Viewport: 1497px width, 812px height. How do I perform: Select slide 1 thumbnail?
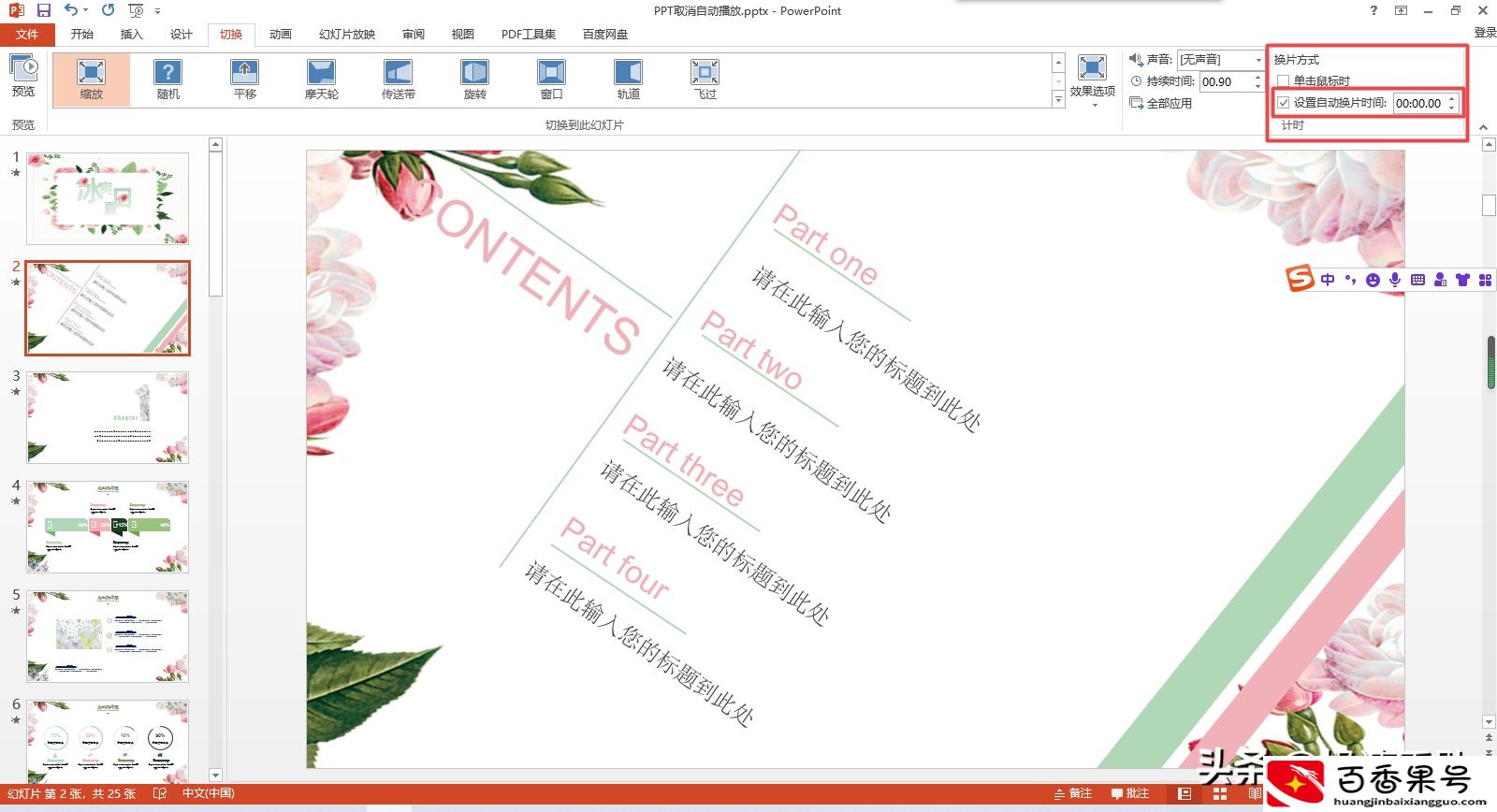[x=108, y=198]
